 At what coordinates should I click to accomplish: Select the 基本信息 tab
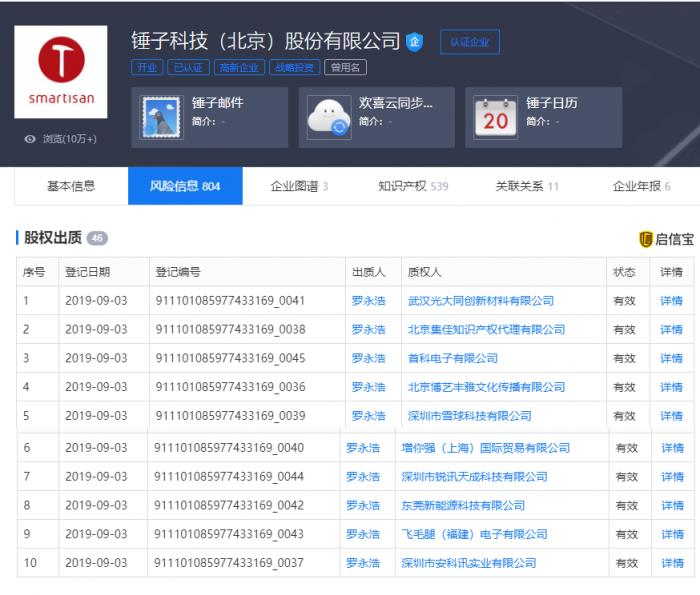71,186
